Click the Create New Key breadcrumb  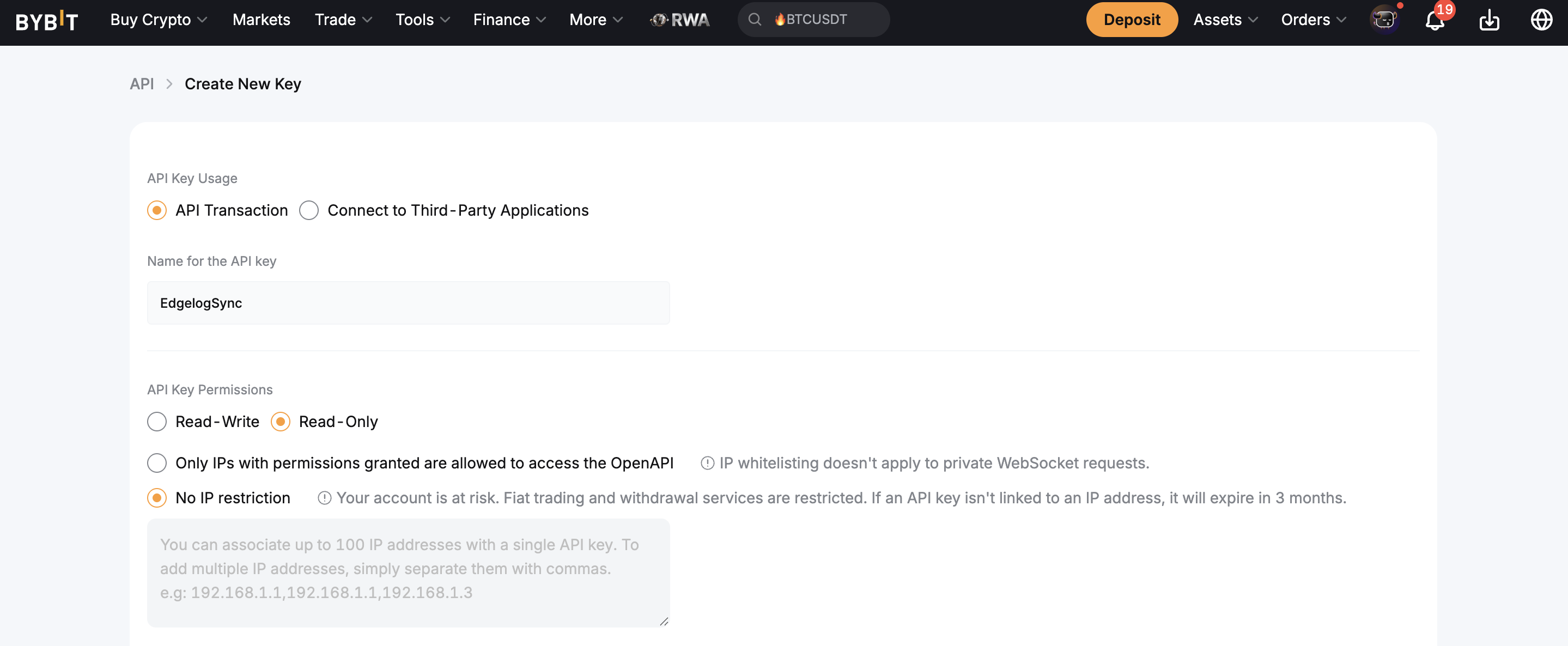(x=243, y=84)
